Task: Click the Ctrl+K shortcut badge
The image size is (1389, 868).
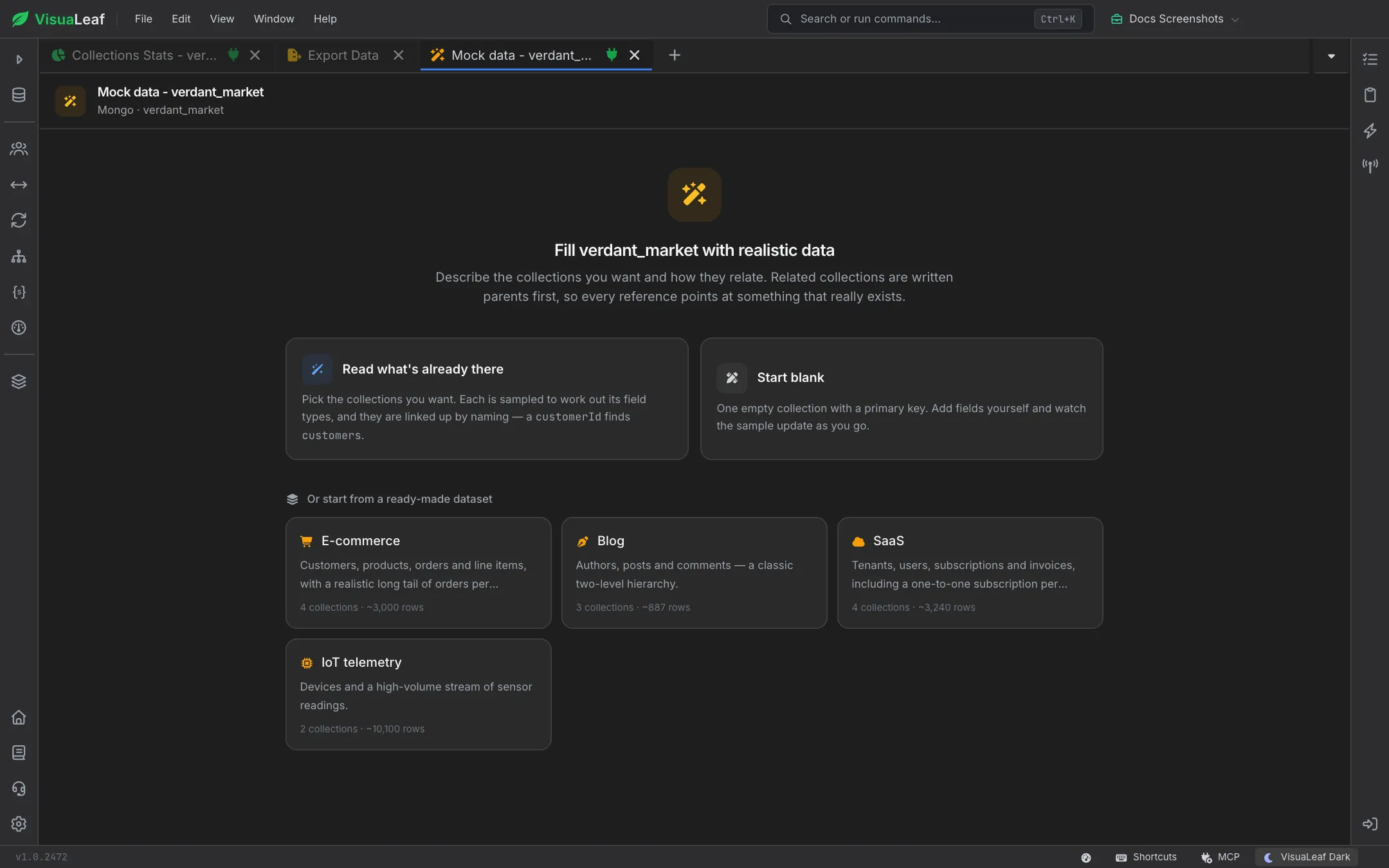Action: coord(1058,19)
